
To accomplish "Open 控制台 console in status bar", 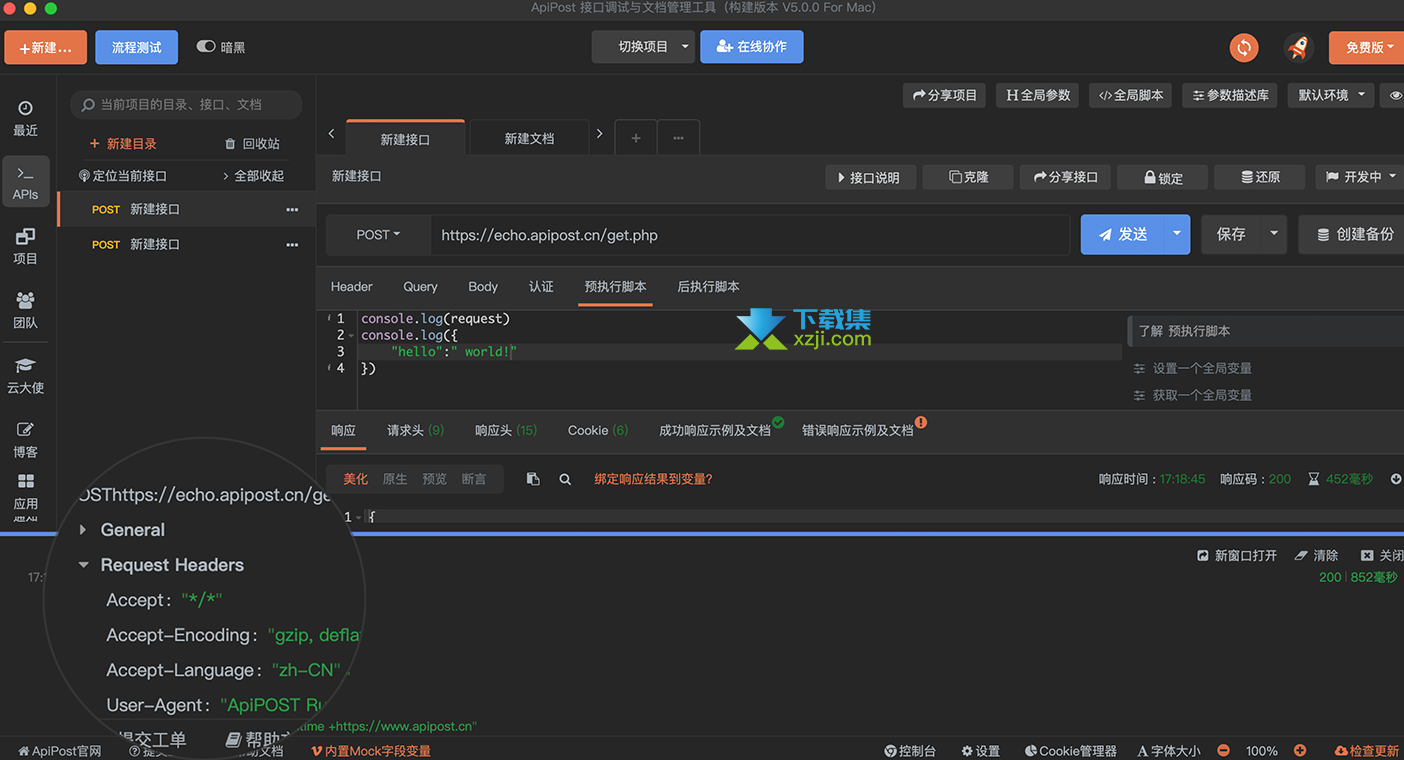I will (x=910, y=751).
